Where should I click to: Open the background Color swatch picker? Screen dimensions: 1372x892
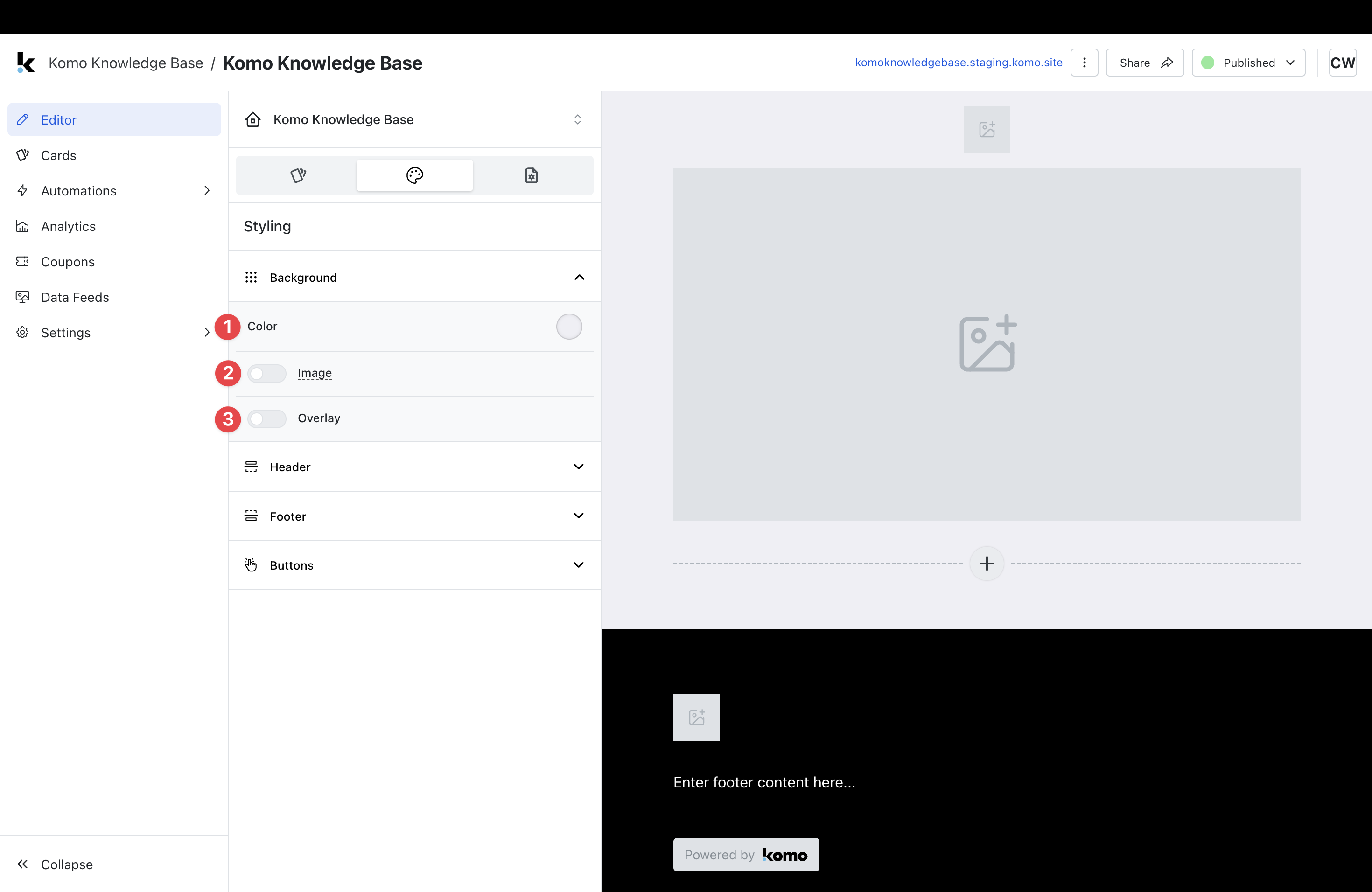click(568, 327)
